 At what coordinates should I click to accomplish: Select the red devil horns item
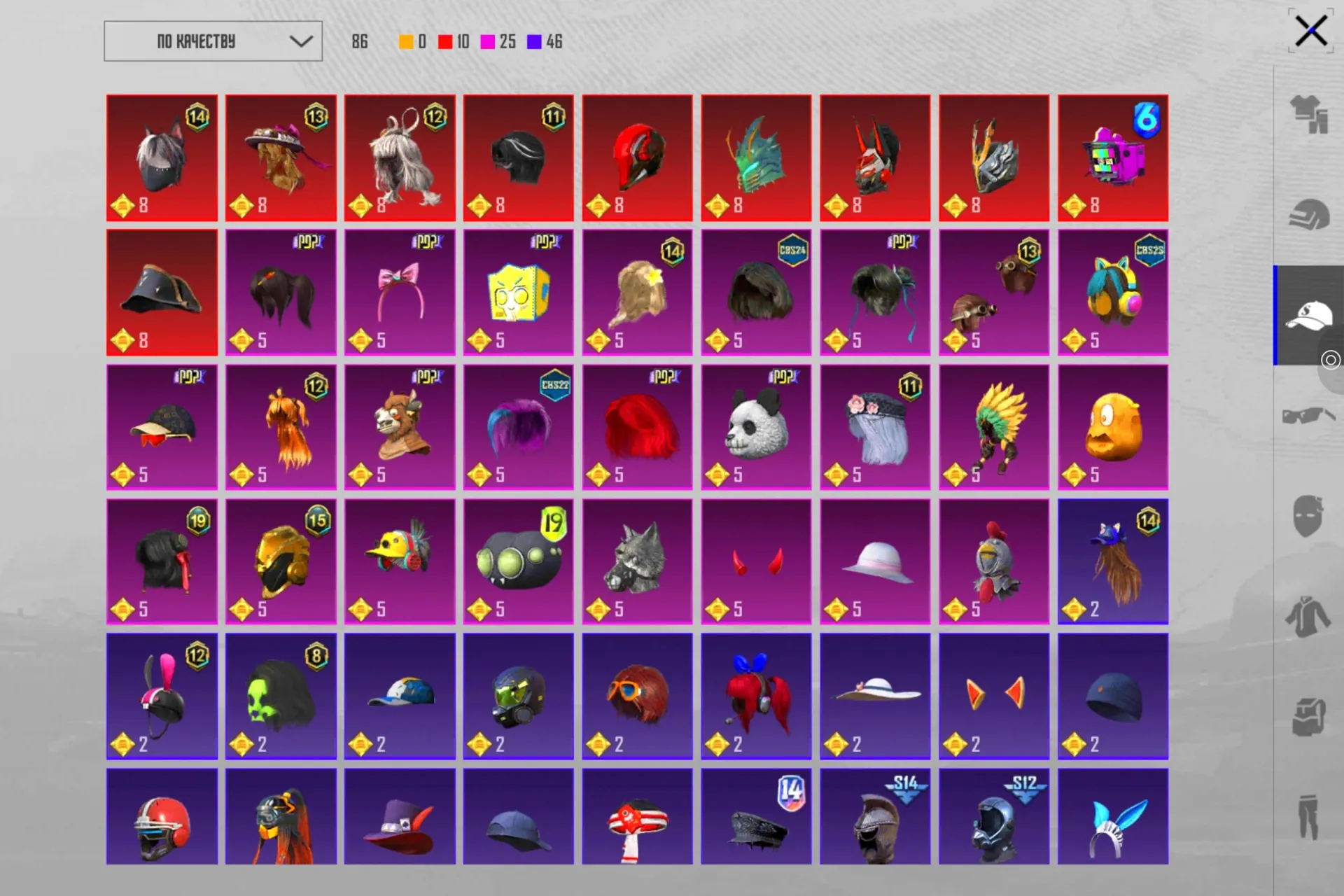point(757,561)
